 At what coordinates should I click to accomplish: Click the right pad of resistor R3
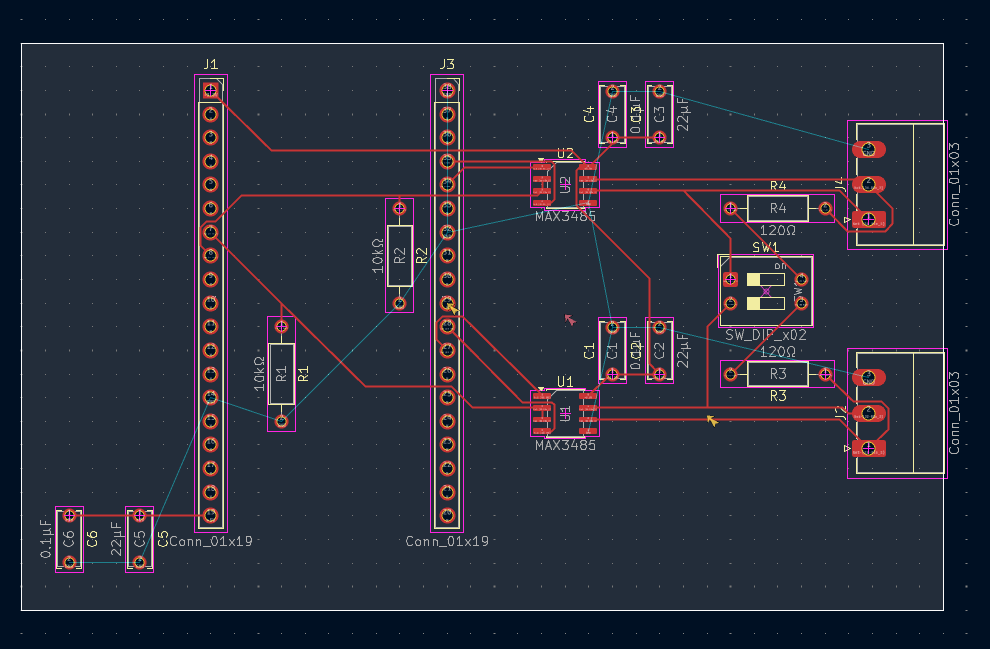pos(825,374)
